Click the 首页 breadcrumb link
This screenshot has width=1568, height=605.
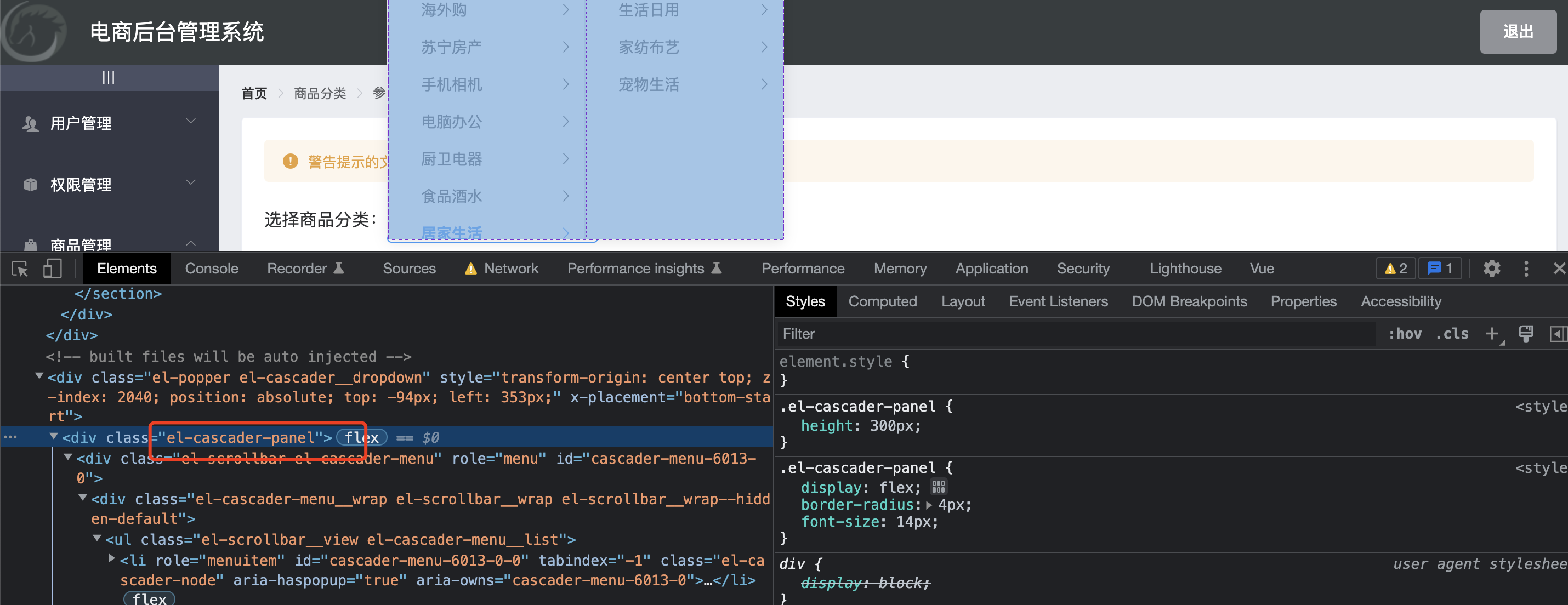pyautogui.click(x=254, y=93)
